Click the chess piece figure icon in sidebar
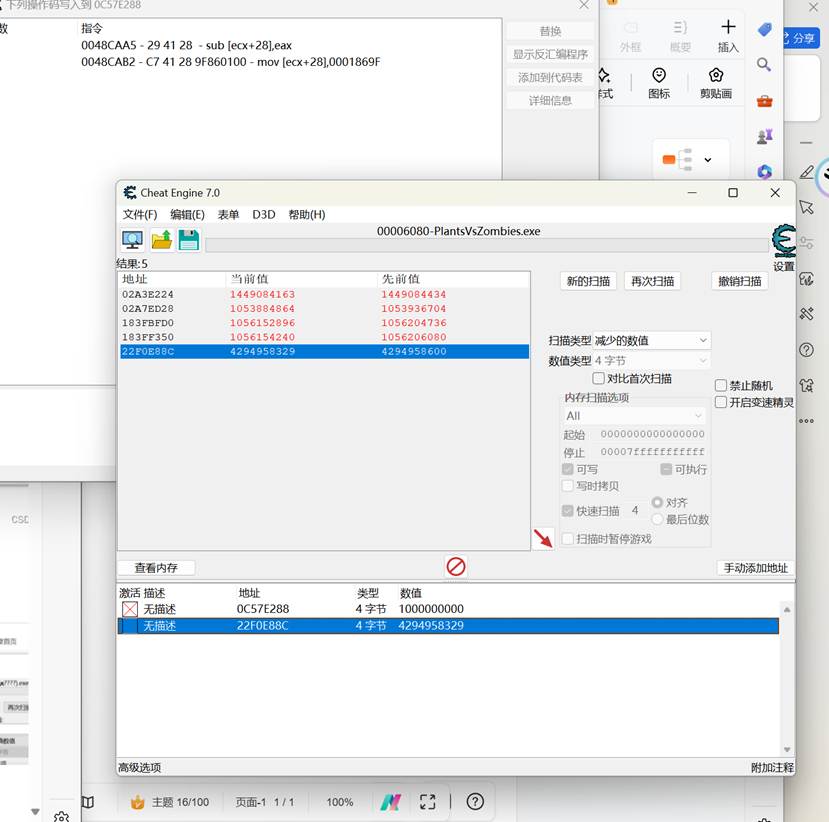Image resolution: width=829 pixels, height=822 pixels. 764,137
